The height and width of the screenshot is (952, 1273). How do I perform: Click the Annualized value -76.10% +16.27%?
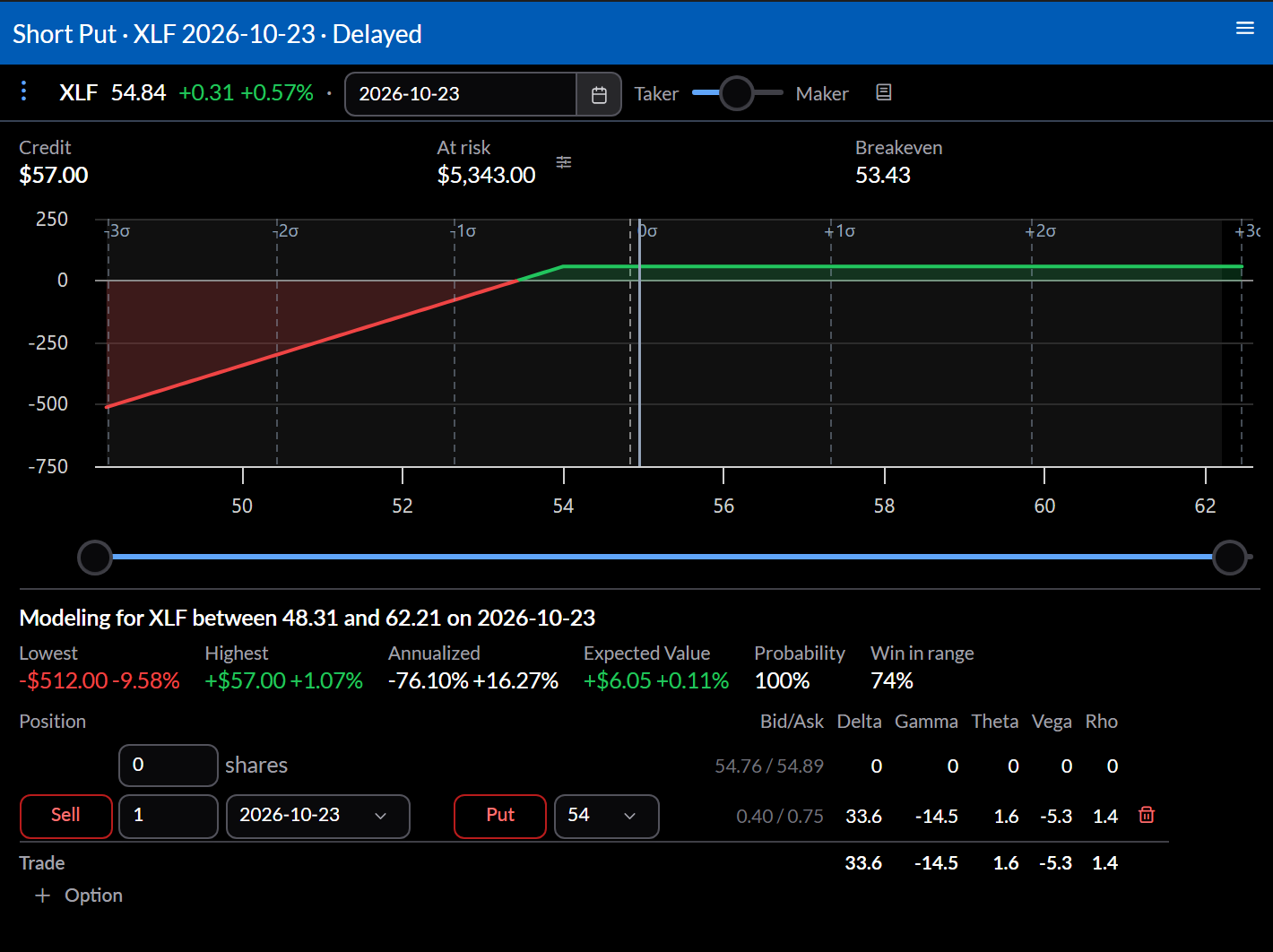pyautogui.click(x=473, y=681)
